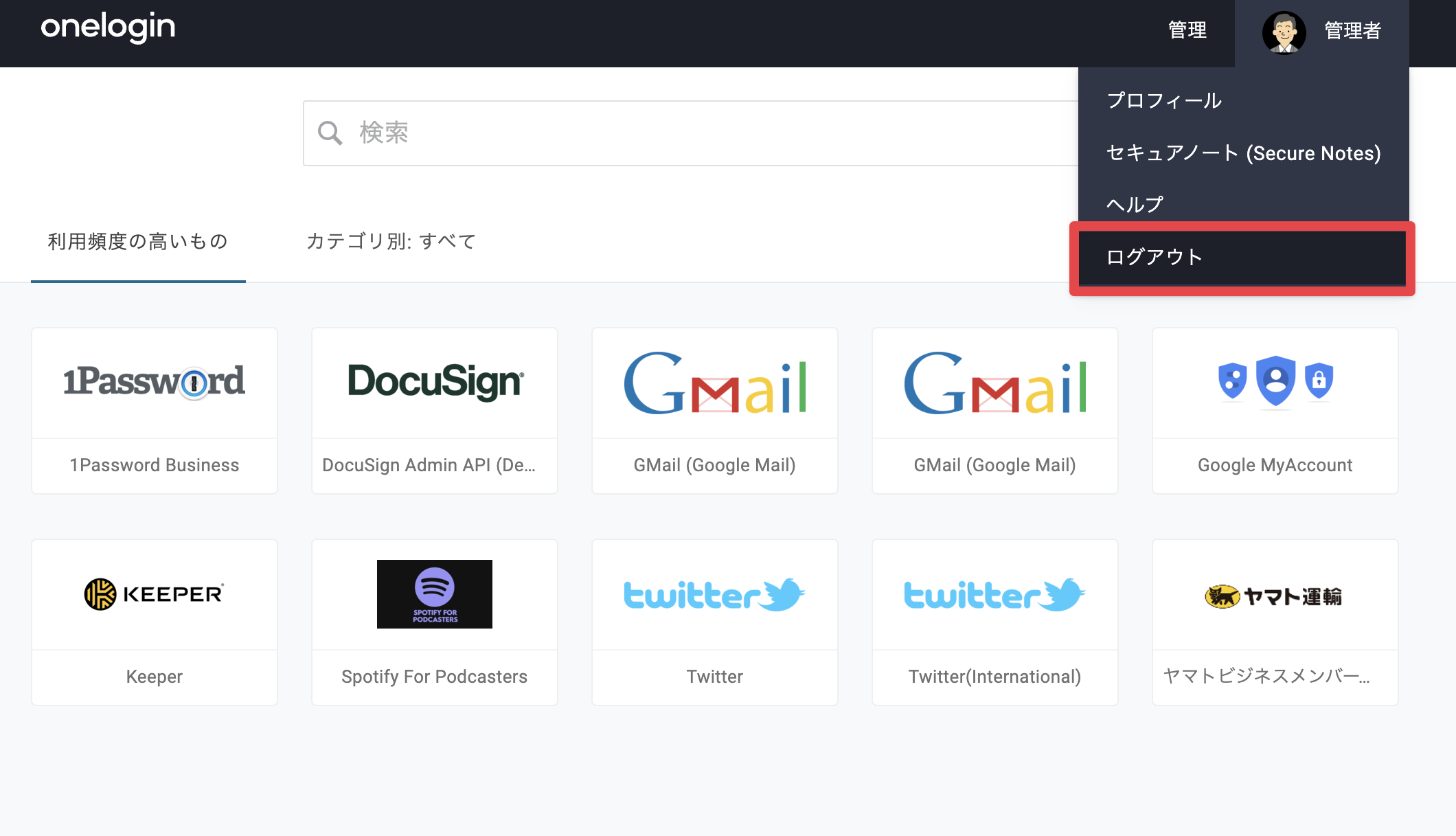Open セキュアノート (Secure Notes)
1456x836 pixels.
(1244, 152)
